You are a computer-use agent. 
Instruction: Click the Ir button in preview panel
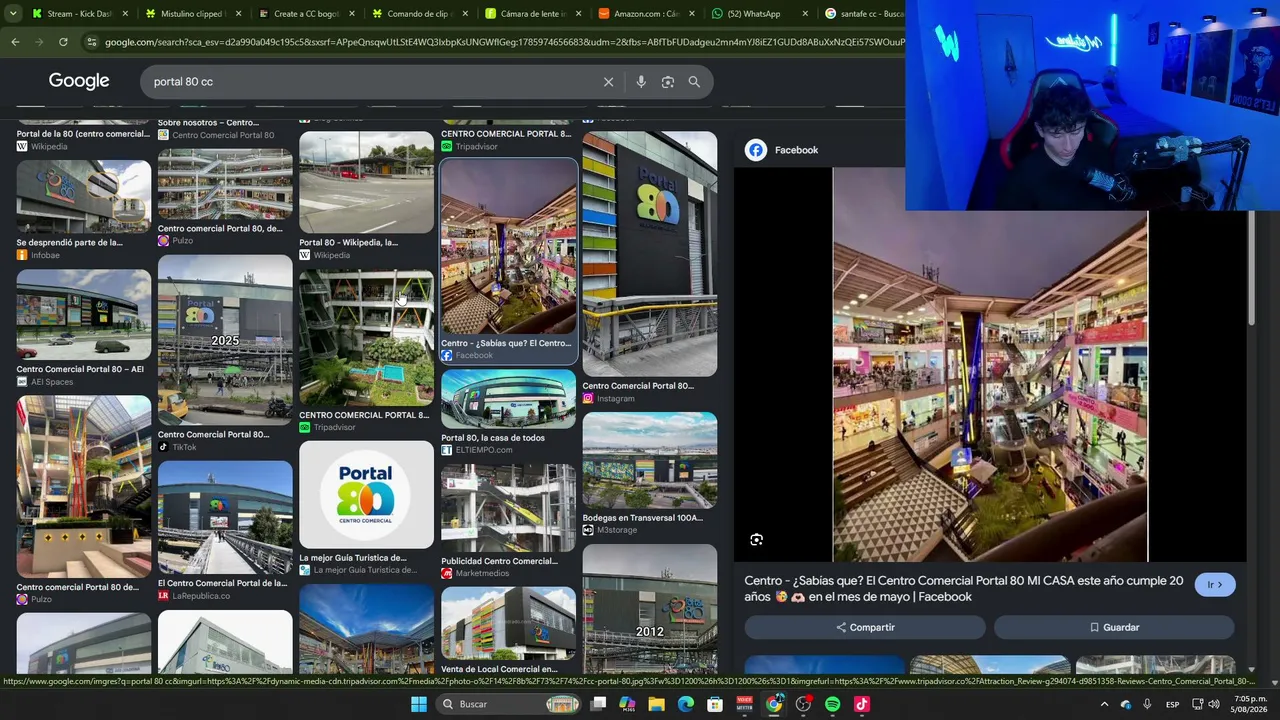(x=1215, y=585)
